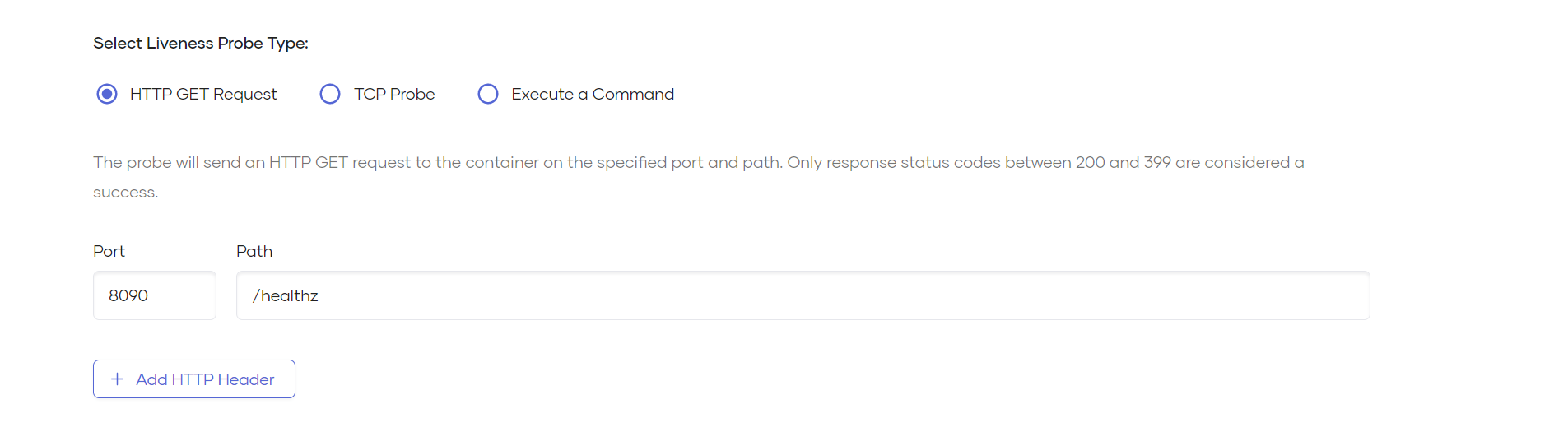Click the "TCP Probe" label text

click(x=394, y=94)
